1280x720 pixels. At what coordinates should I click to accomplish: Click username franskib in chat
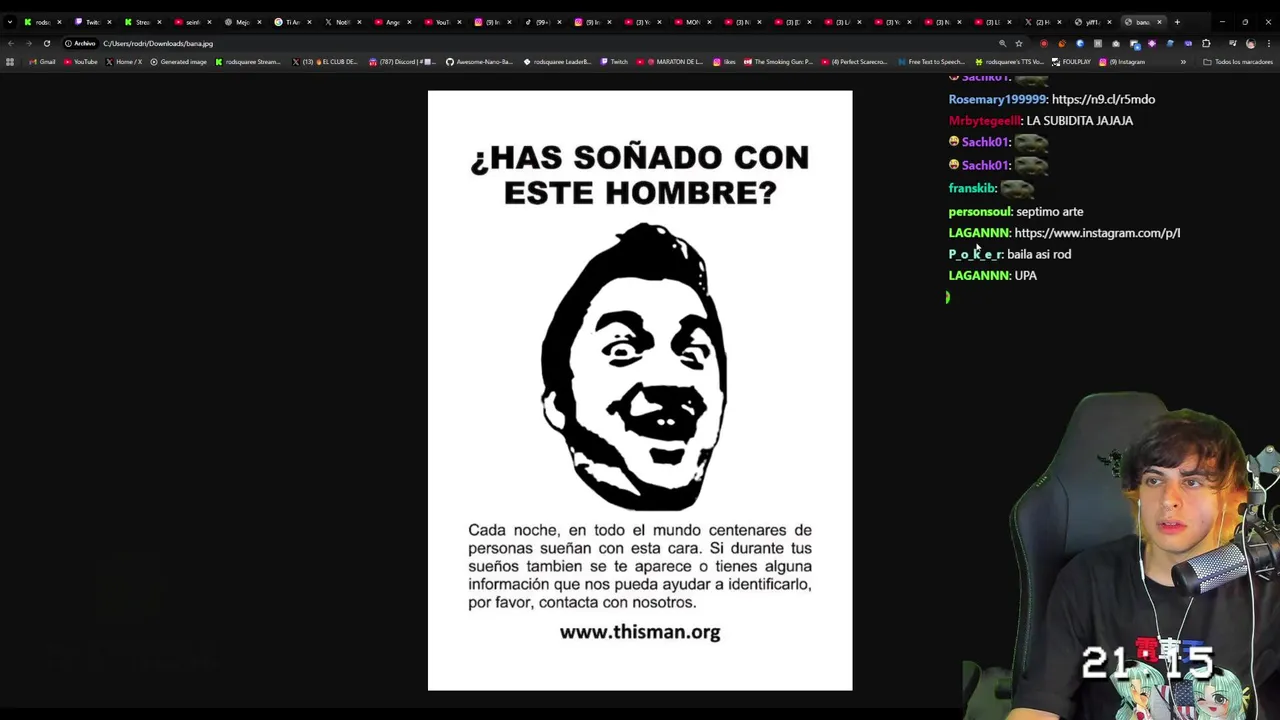(972, 188)
